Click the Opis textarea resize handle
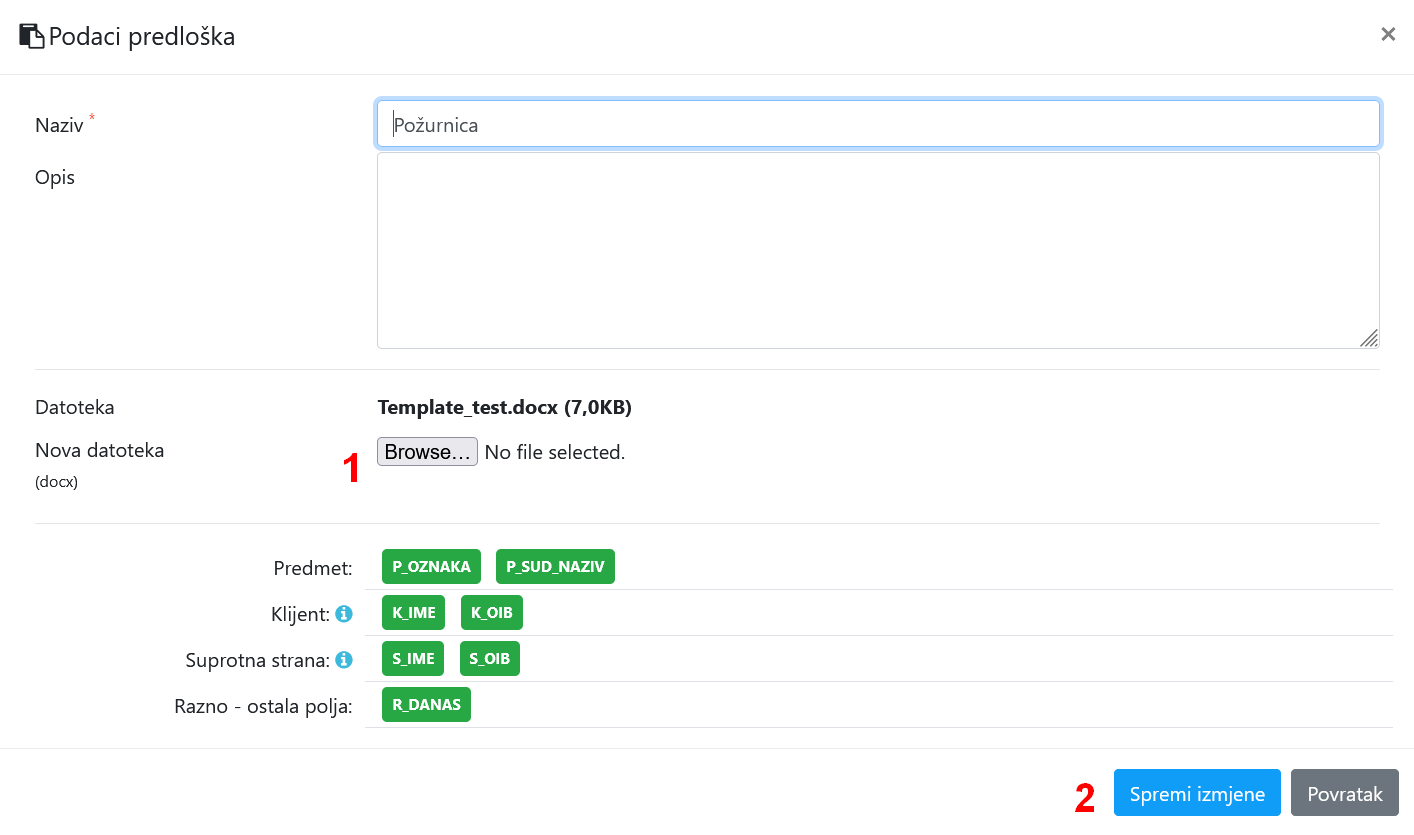The height and width of the screenshot is (835, 1414). (x=1369, y=338)
